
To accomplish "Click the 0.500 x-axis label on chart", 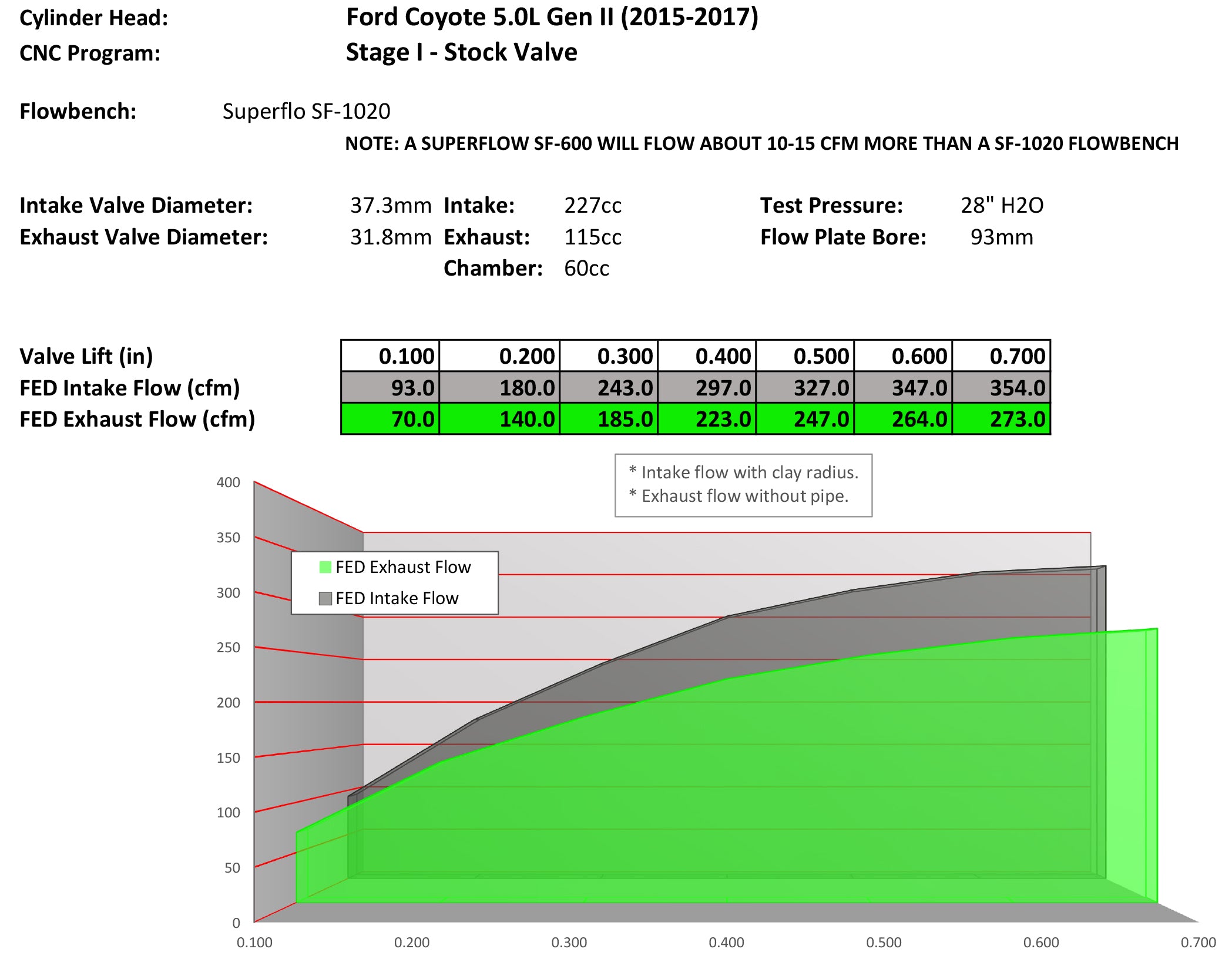I will (x=884, y=943).
